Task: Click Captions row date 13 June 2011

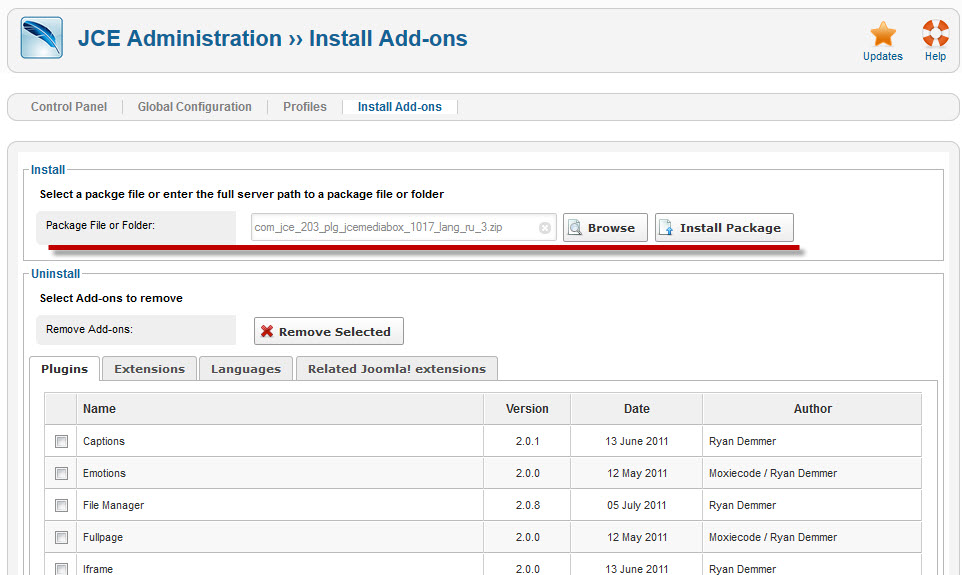Action: [636, 441]
